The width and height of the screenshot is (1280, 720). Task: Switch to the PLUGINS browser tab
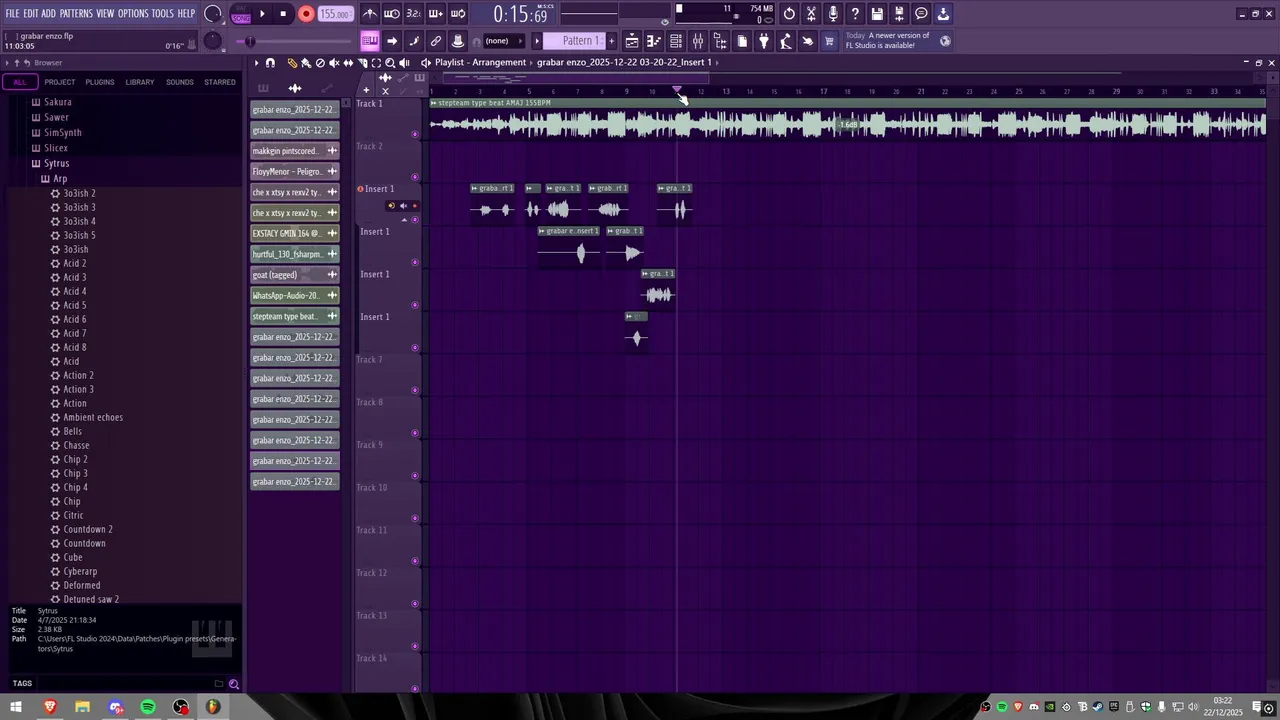[x=100, y=82]
